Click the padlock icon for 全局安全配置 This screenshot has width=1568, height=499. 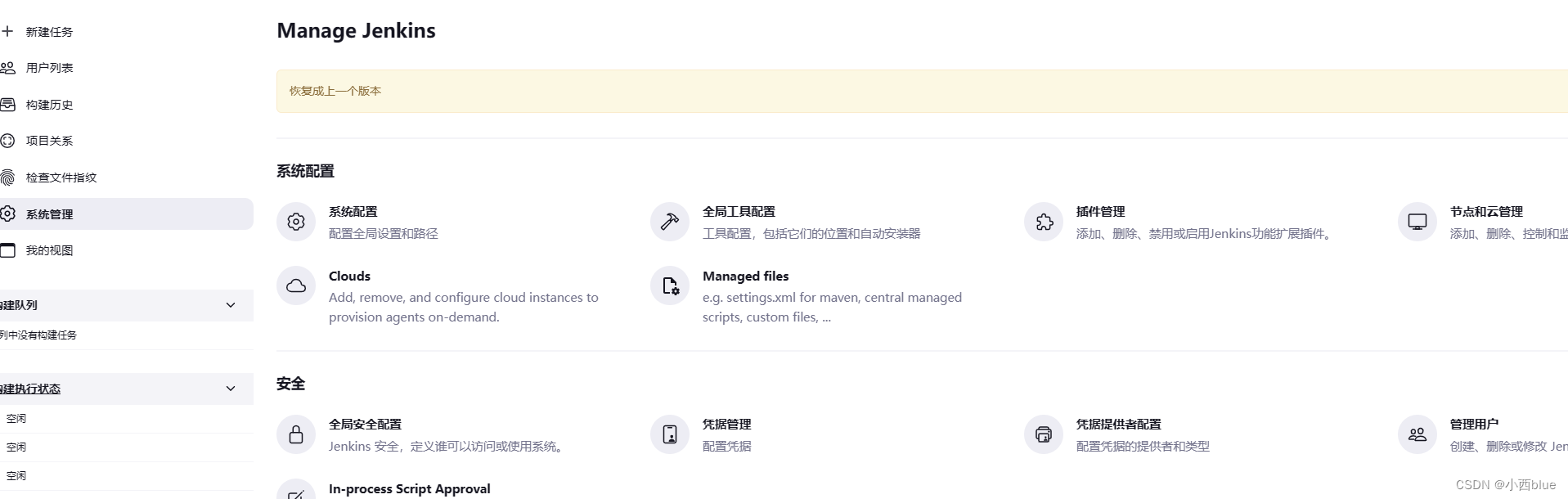point(296,434)
